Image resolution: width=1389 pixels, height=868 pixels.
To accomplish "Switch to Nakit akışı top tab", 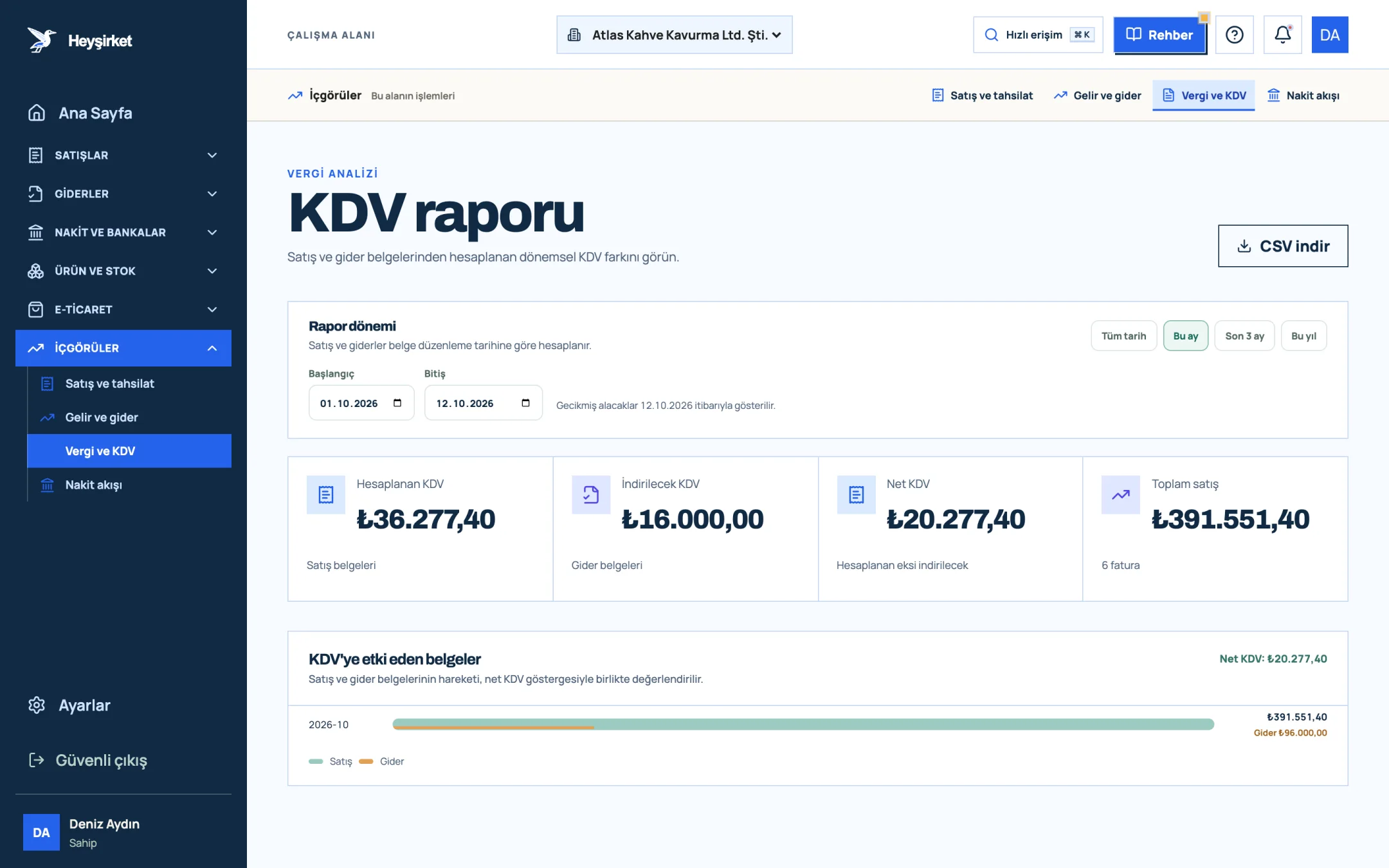I will (1303, 95).
